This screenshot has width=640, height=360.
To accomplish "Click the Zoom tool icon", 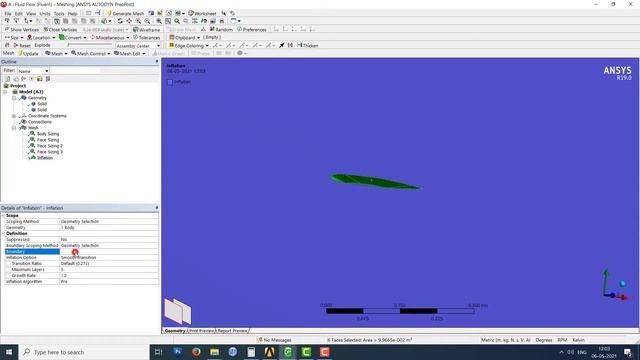I will point(138,21).
